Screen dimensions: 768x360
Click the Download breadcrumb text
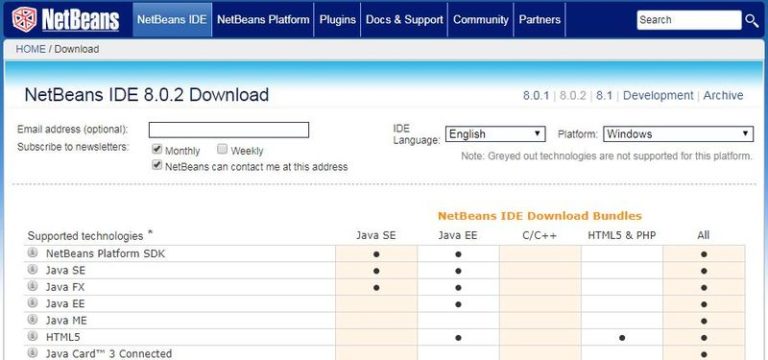click(x=76, y=49)
